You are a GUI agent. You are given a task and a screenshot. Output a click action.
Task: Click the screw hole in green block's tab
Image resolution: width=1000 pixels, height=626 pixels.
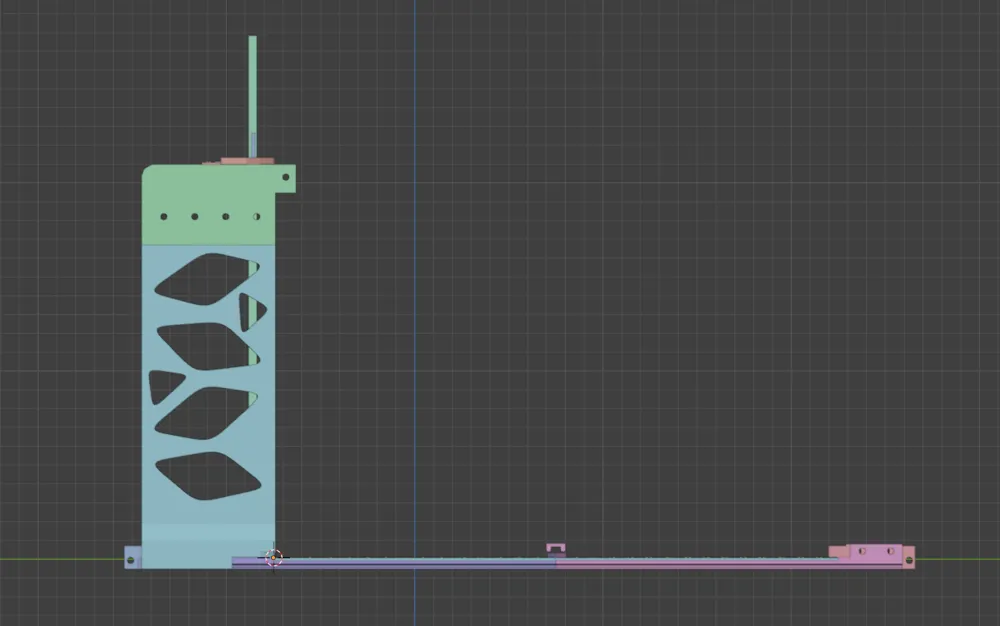(x=286, y=177)
